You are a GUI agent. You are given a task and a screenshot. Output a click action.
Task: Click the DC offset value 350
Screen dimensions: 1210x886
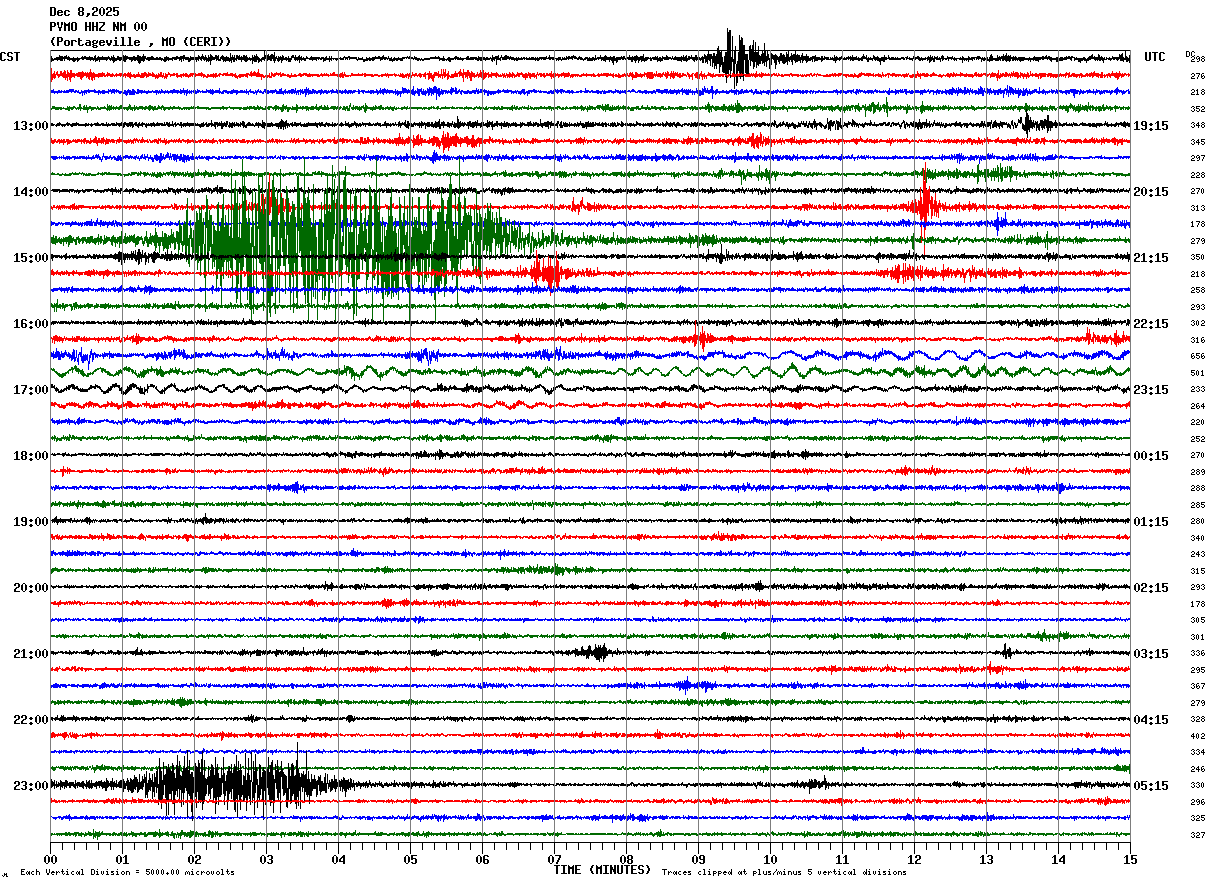click(x=1197, y=257)
